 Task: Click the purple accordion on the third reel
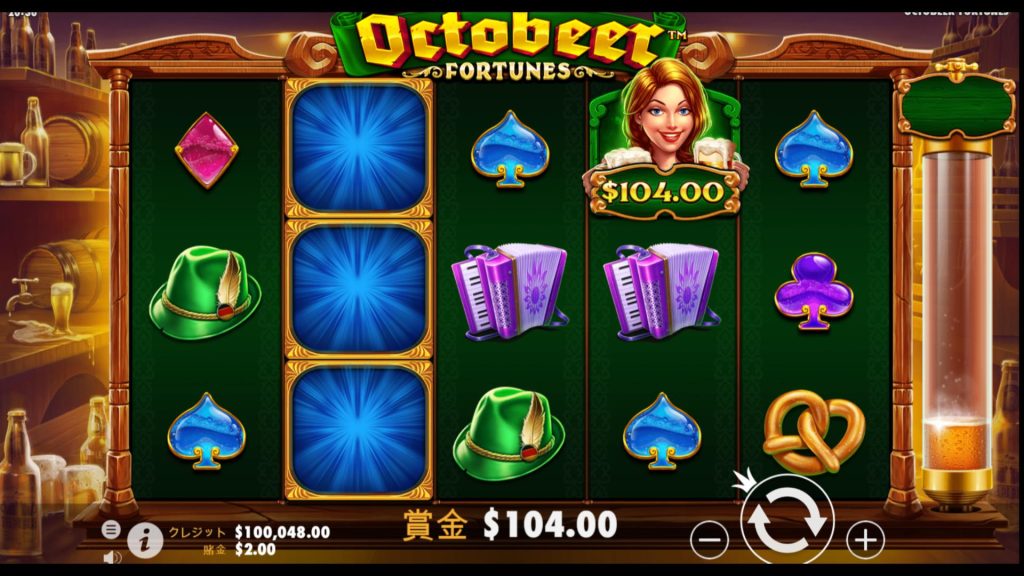[x=509, y=292]
